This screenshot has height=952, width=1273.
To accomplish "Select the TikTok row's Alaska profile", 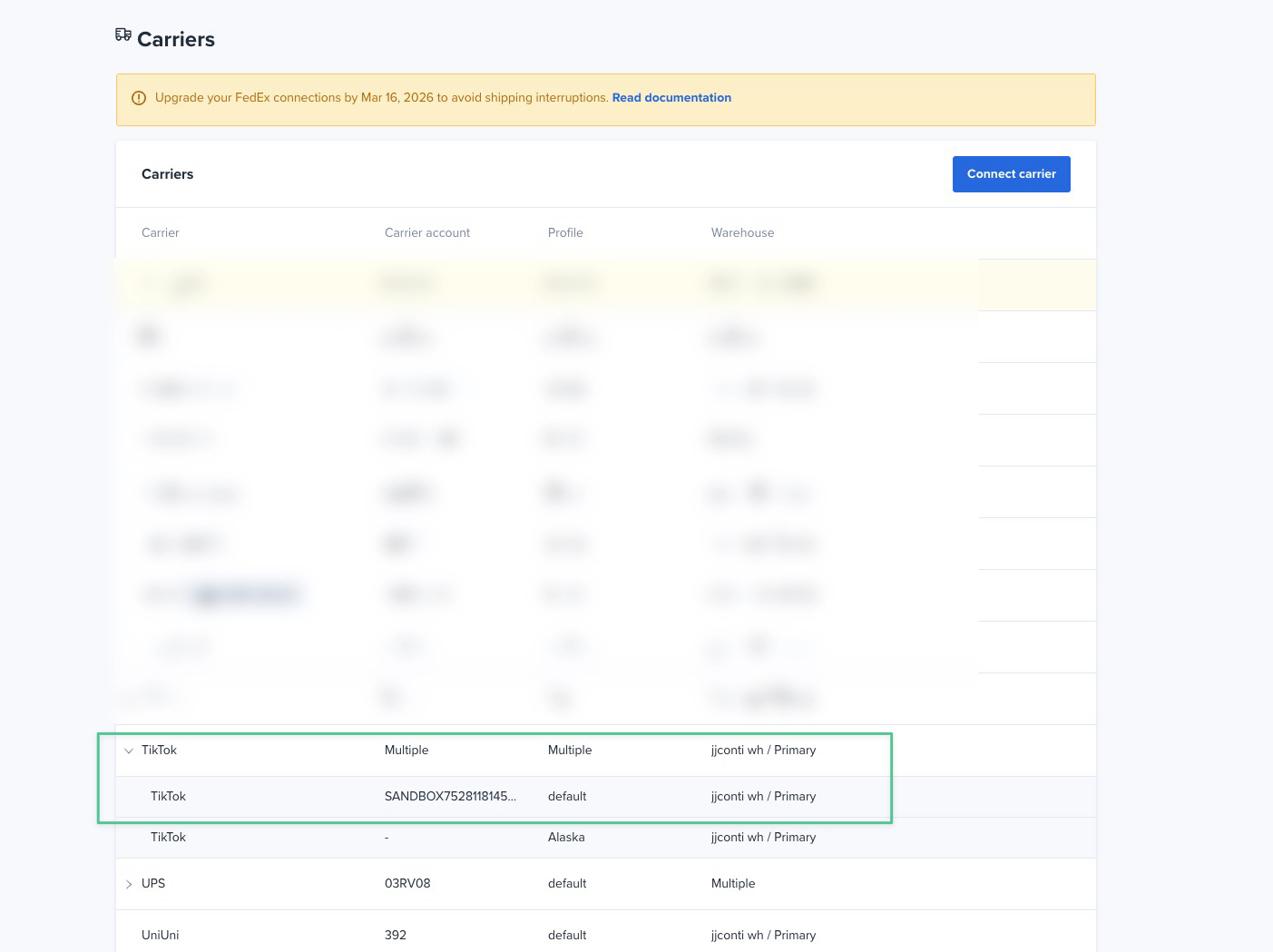I will 566,838.
